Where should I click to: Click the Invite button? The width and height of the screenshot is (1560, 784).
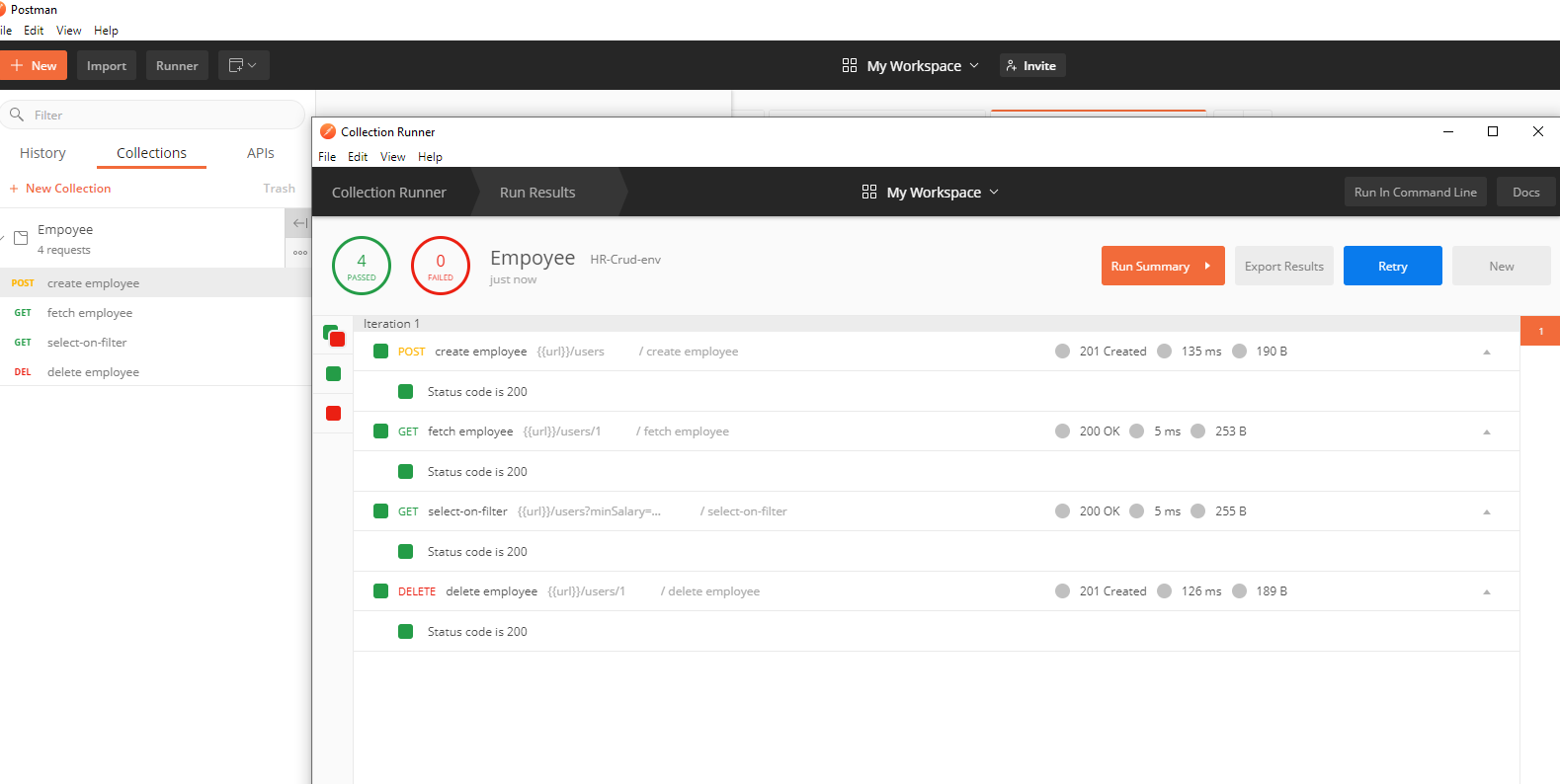1032,65
